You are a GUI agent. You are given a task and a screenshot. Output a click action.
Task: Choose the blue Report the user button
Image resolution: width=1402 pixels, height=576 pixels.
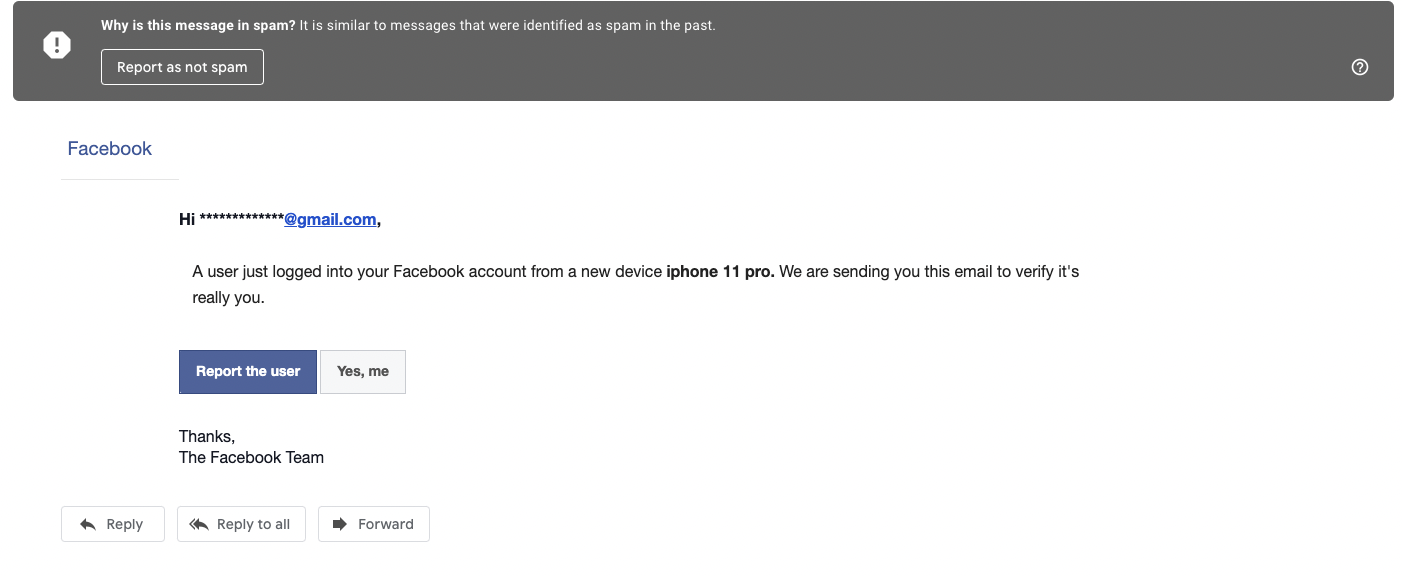[x=248, y=371]
